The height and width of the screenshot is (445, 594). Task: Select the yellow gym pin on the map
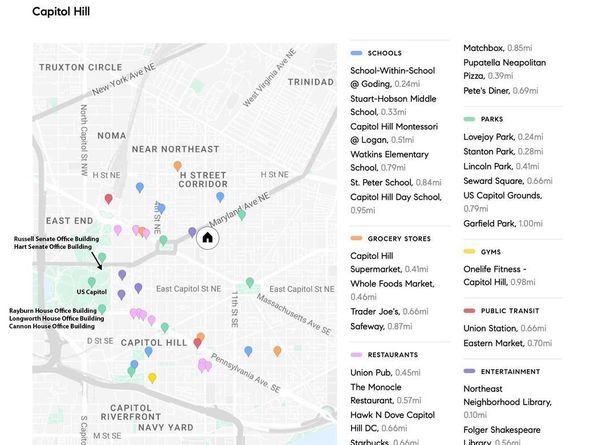152,378
